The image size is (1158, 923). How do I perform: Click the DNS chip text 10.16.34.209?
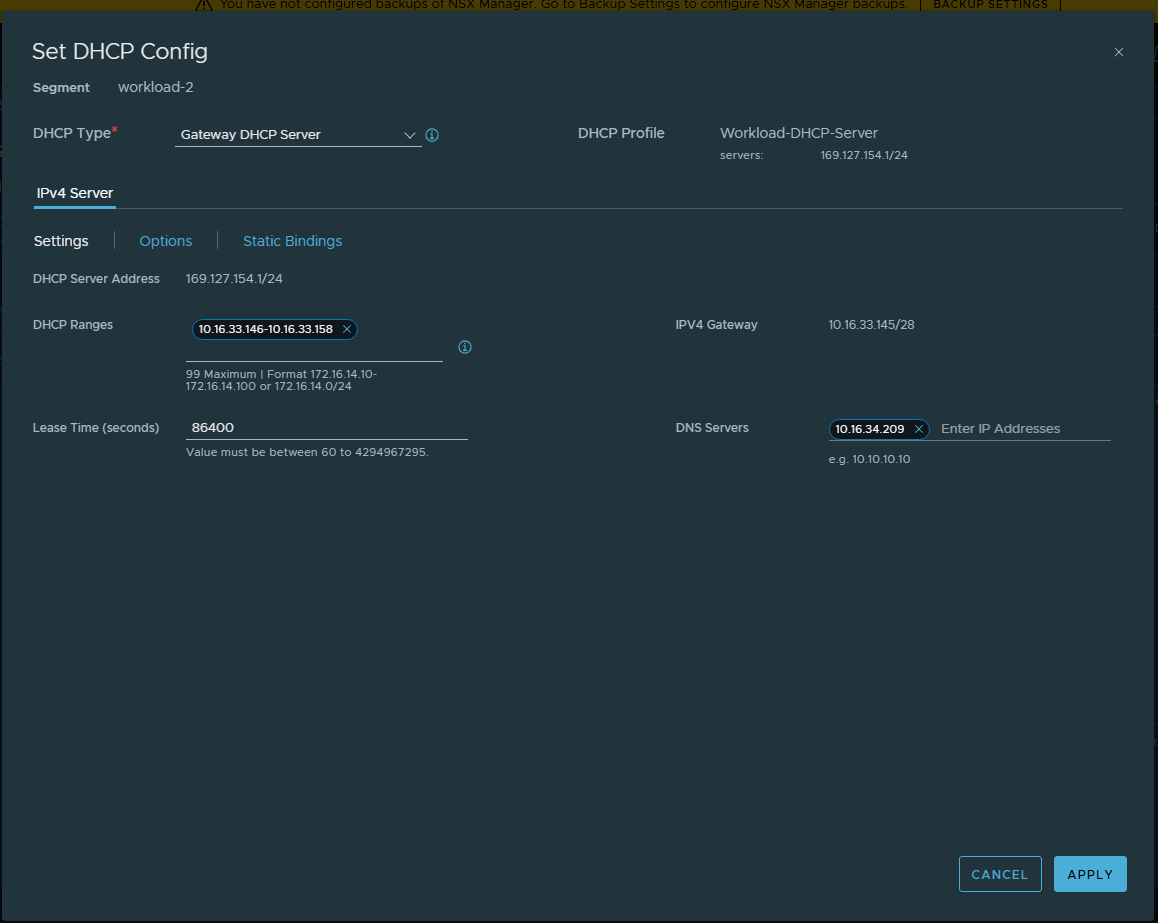(x=869, y=429)
